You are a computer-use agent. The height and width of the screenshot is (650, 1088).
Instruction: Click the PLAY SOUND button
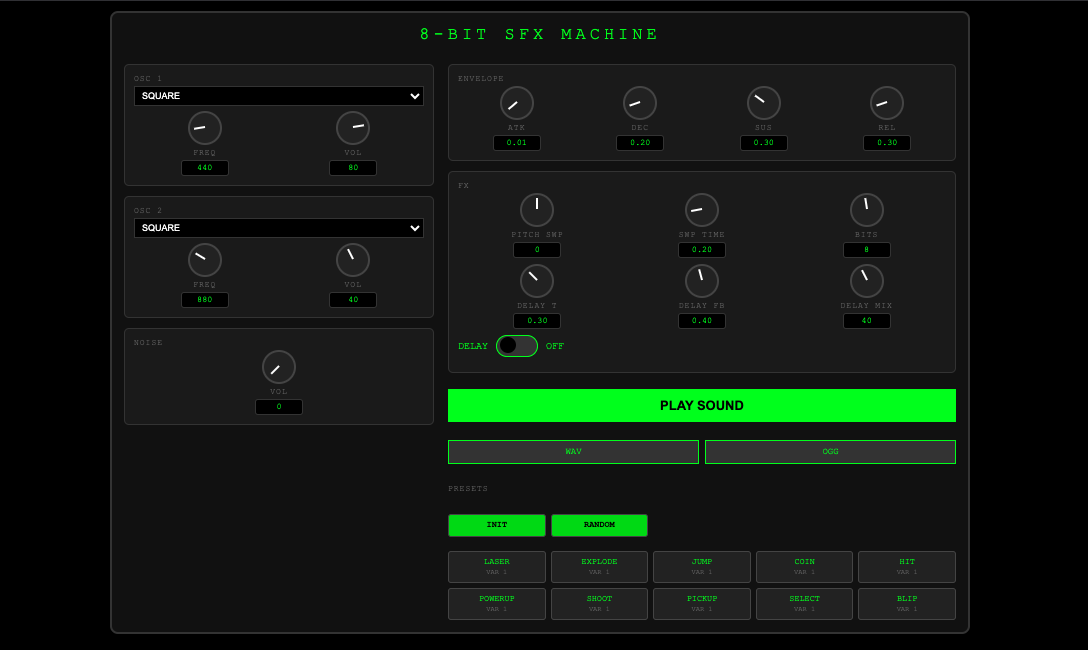click(702, 406)
